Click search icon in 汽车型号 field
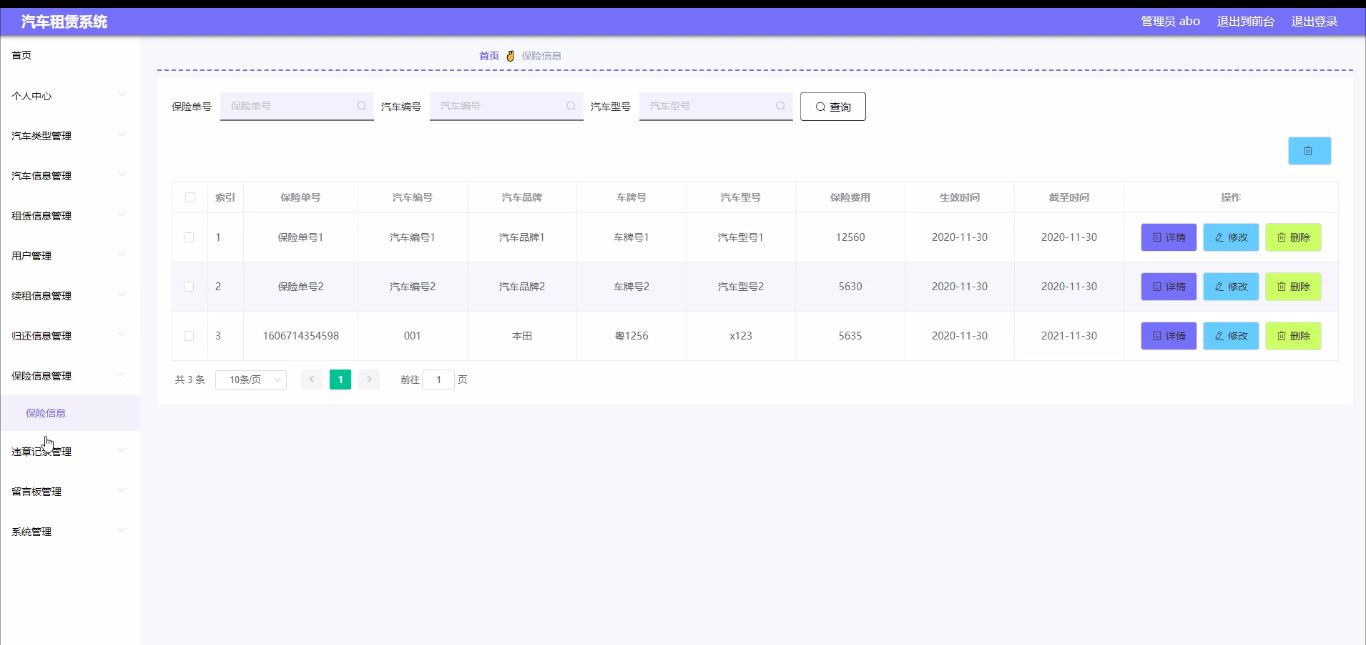 click(780, 106)
